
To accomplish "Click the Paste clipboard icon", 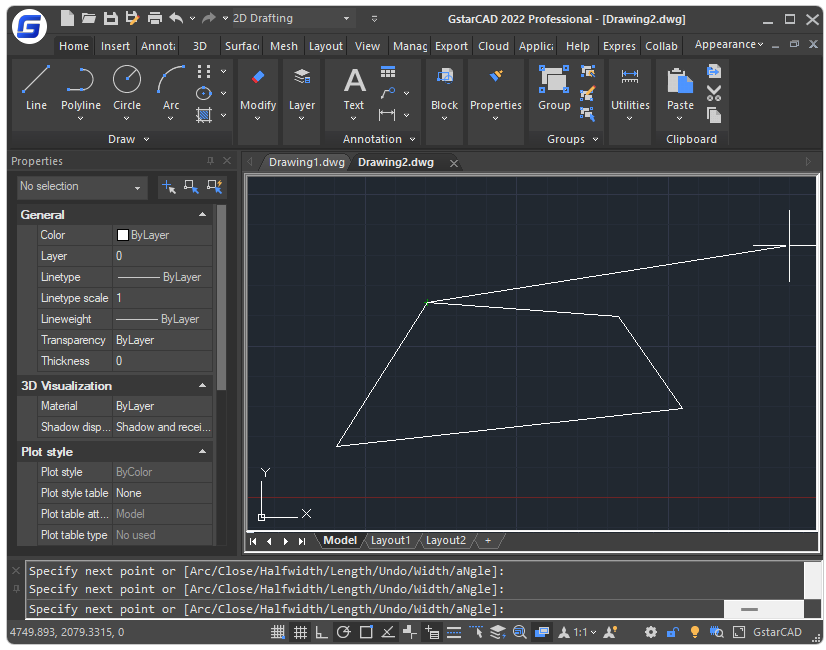I will click(x=680, y=81).
